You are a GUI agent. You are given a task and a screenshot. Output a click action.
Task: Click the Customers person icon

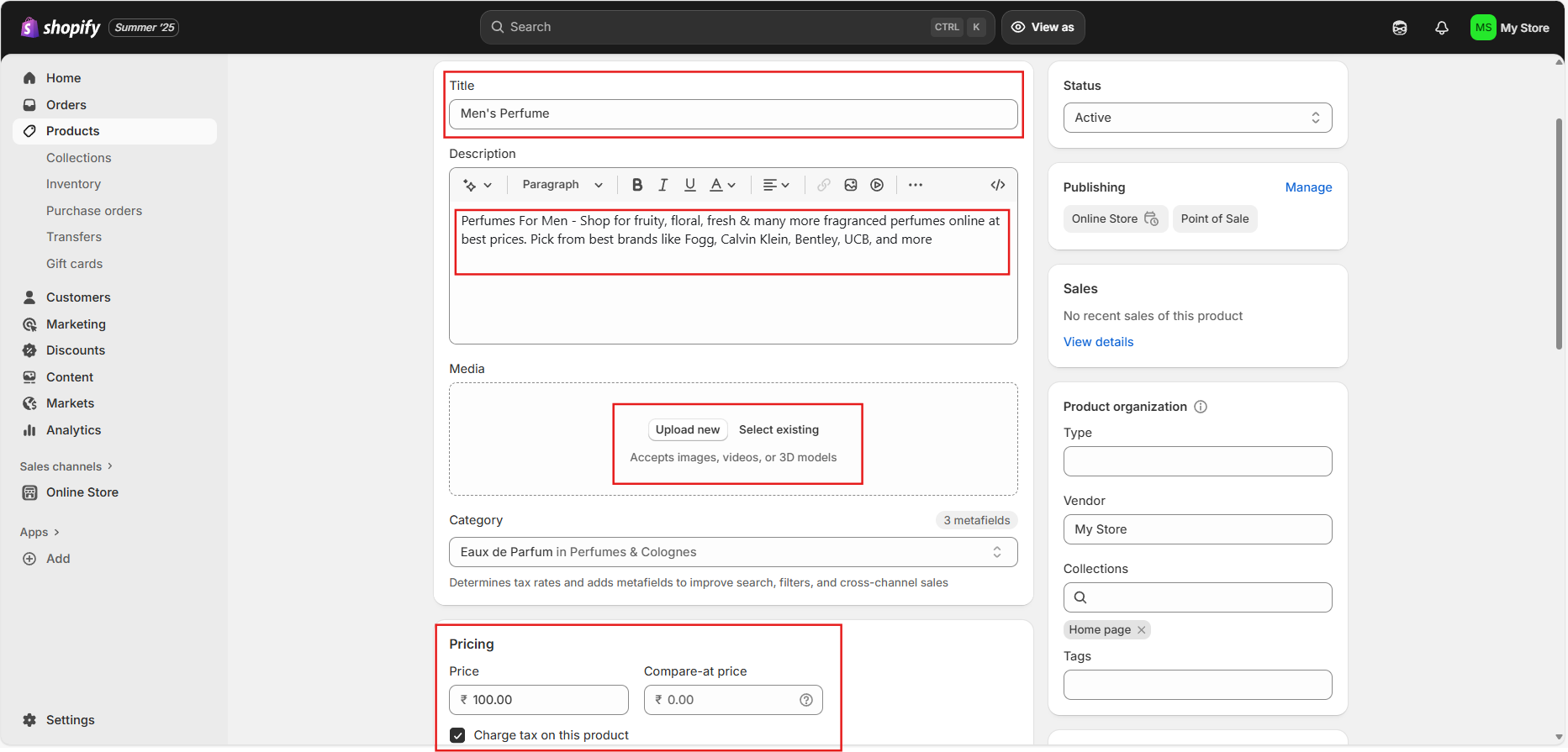click(29, 297)
